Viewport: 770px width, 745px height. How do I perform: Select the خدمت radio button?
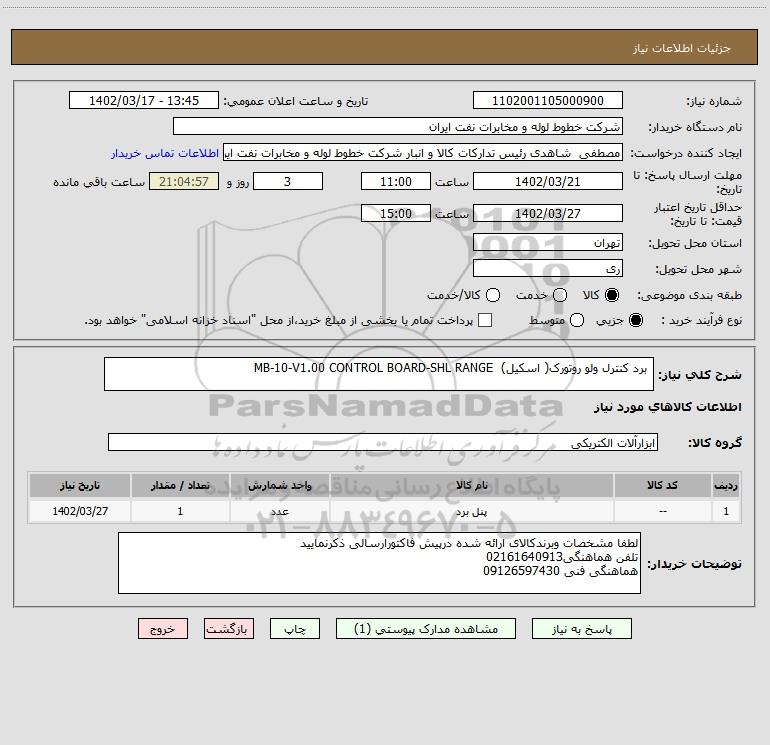560,295
